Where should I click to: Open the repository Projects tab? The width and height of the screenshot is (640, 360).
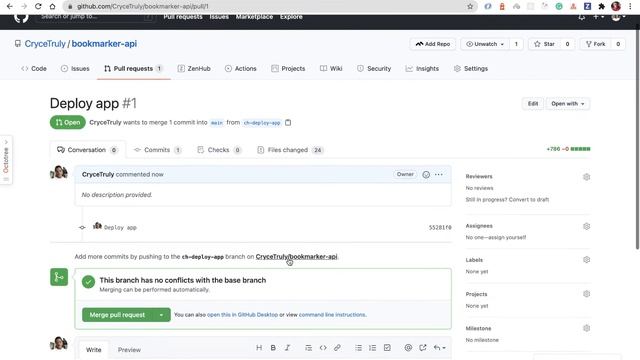(x=288, y=69)
